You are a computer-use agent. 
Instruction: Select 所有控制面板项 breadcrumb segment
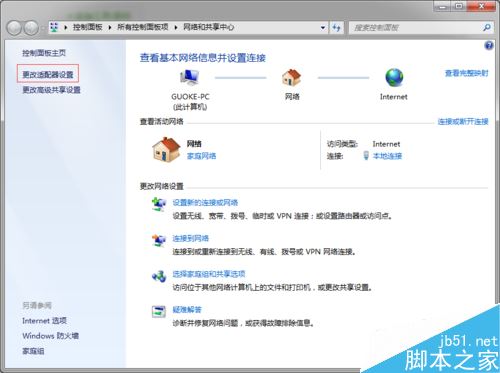143,27
